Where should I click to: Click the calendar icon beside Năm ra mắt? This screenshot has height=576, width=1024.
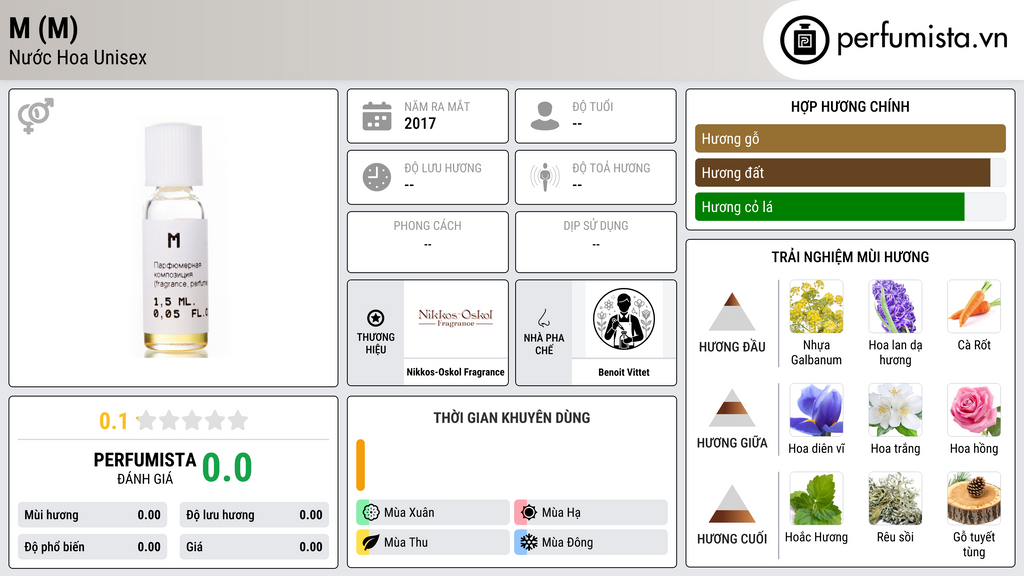[377, 116]
